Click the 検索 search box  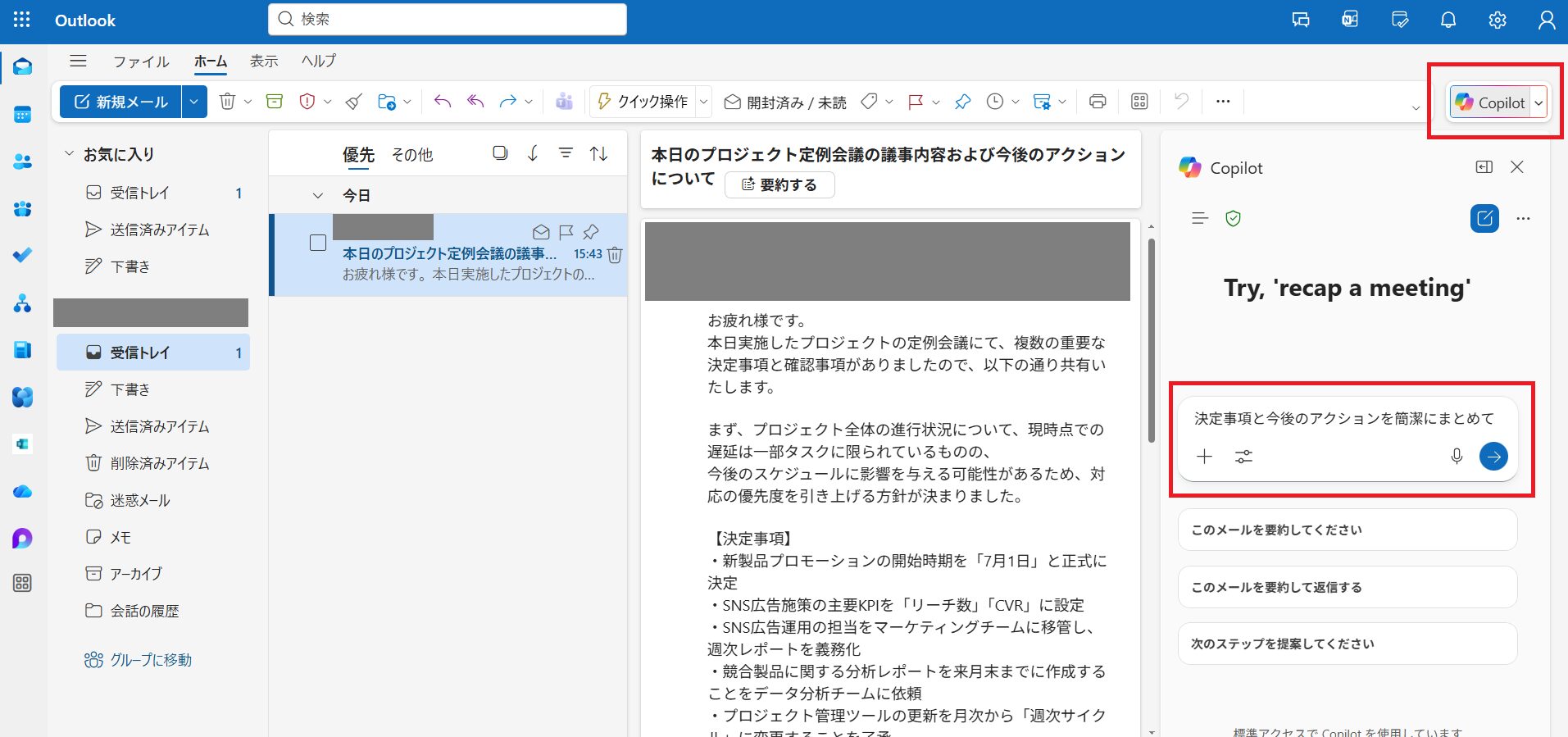tap(448, 19)
